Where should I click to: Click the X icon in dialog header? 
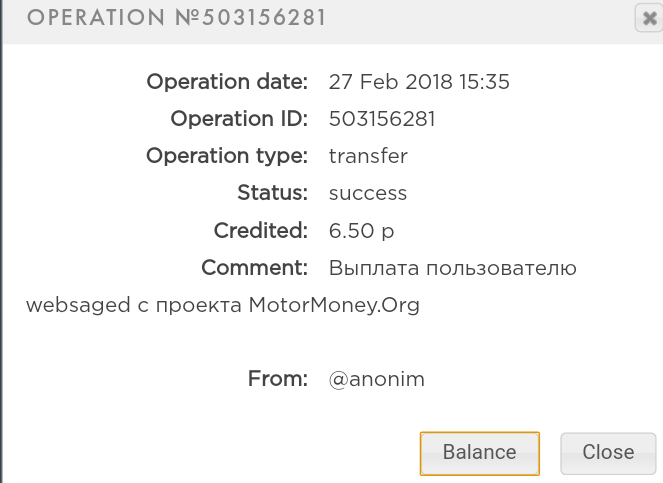(x=647, y=18)
